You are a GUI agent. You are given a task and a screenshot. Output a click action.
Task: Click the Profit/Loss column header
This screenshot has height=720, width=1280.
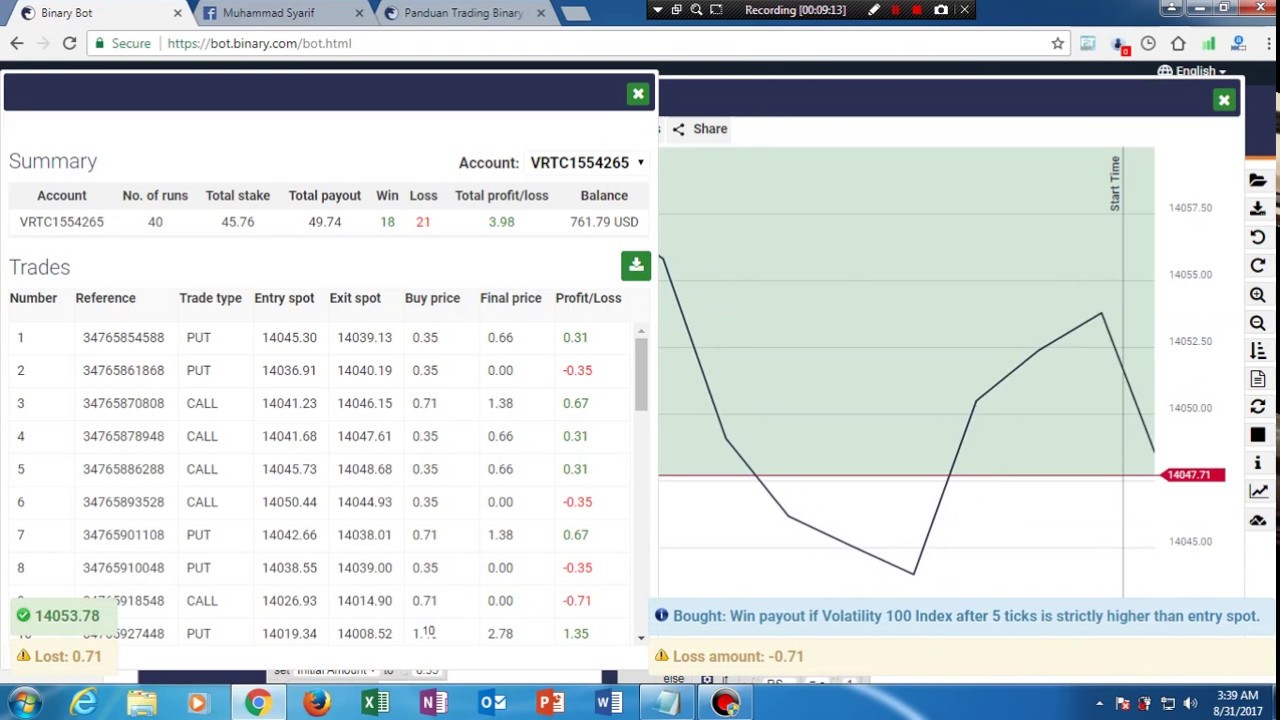pos(588,298)
